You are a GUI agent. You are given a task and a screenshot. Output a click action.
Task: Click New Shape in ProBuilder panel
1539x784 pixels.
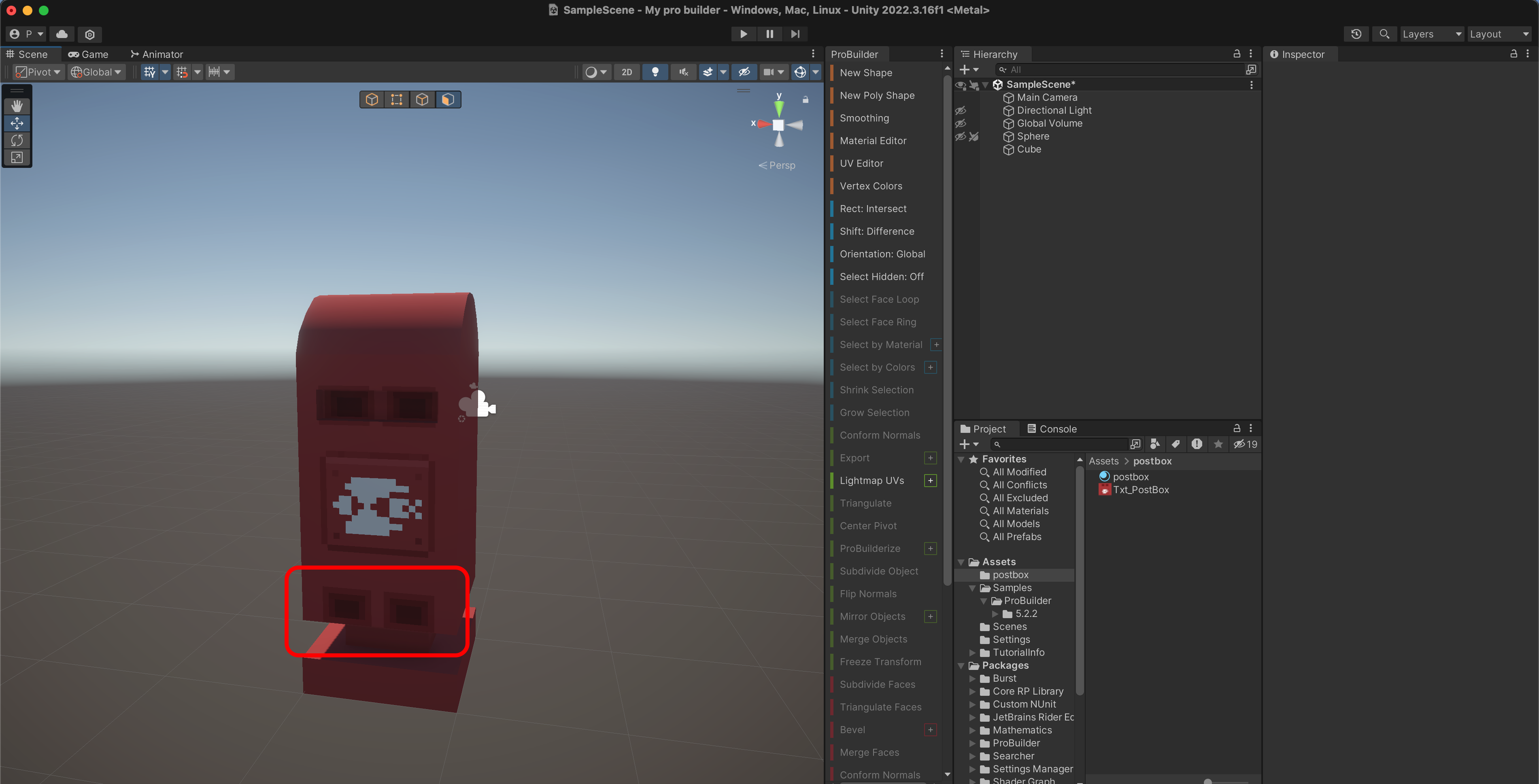[x=866, y=73]
